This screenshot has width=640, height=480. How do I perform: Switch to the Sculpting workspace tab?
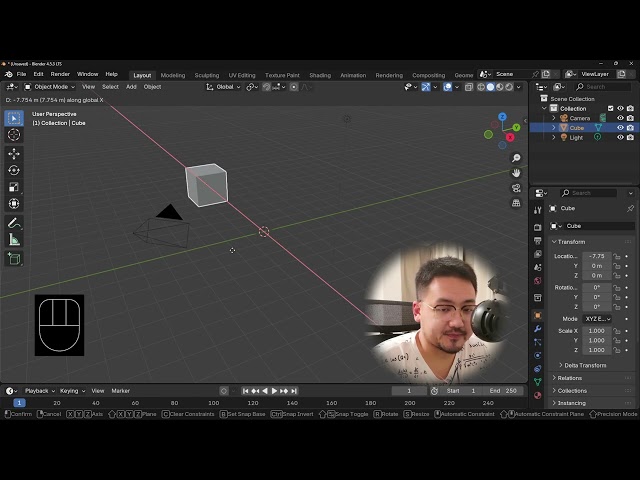pyautogui.click(x=207, y=76)
